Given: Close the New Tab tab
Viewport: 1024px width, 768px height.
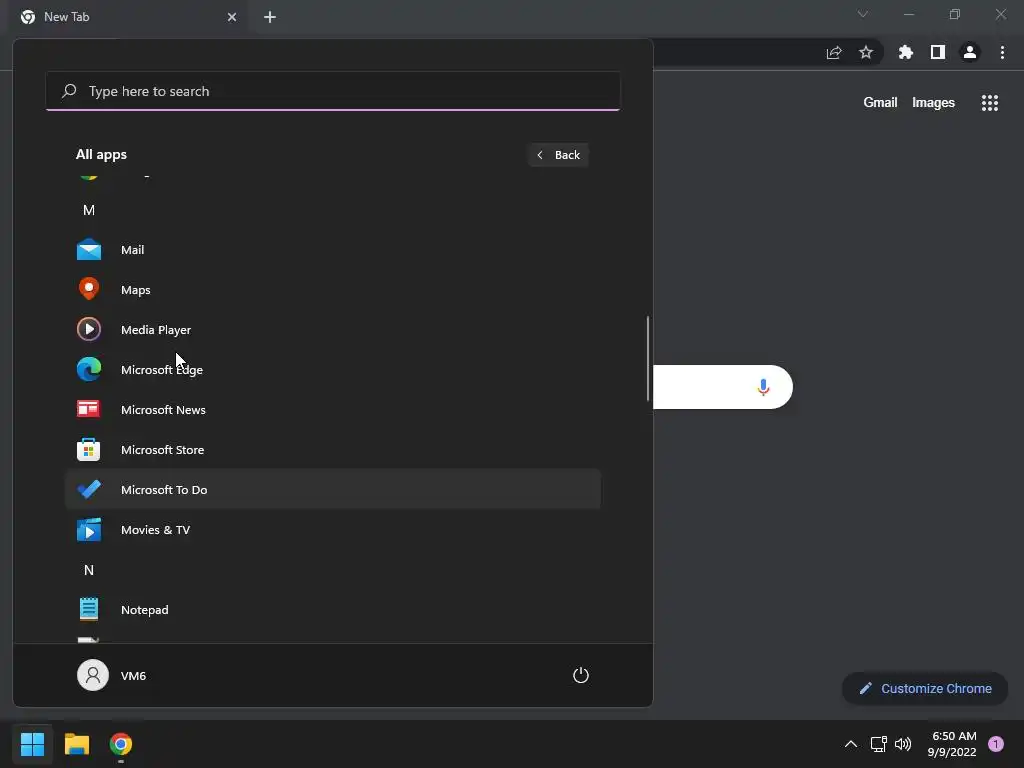Looking at the screenshot, I should (x=232, y=17).
